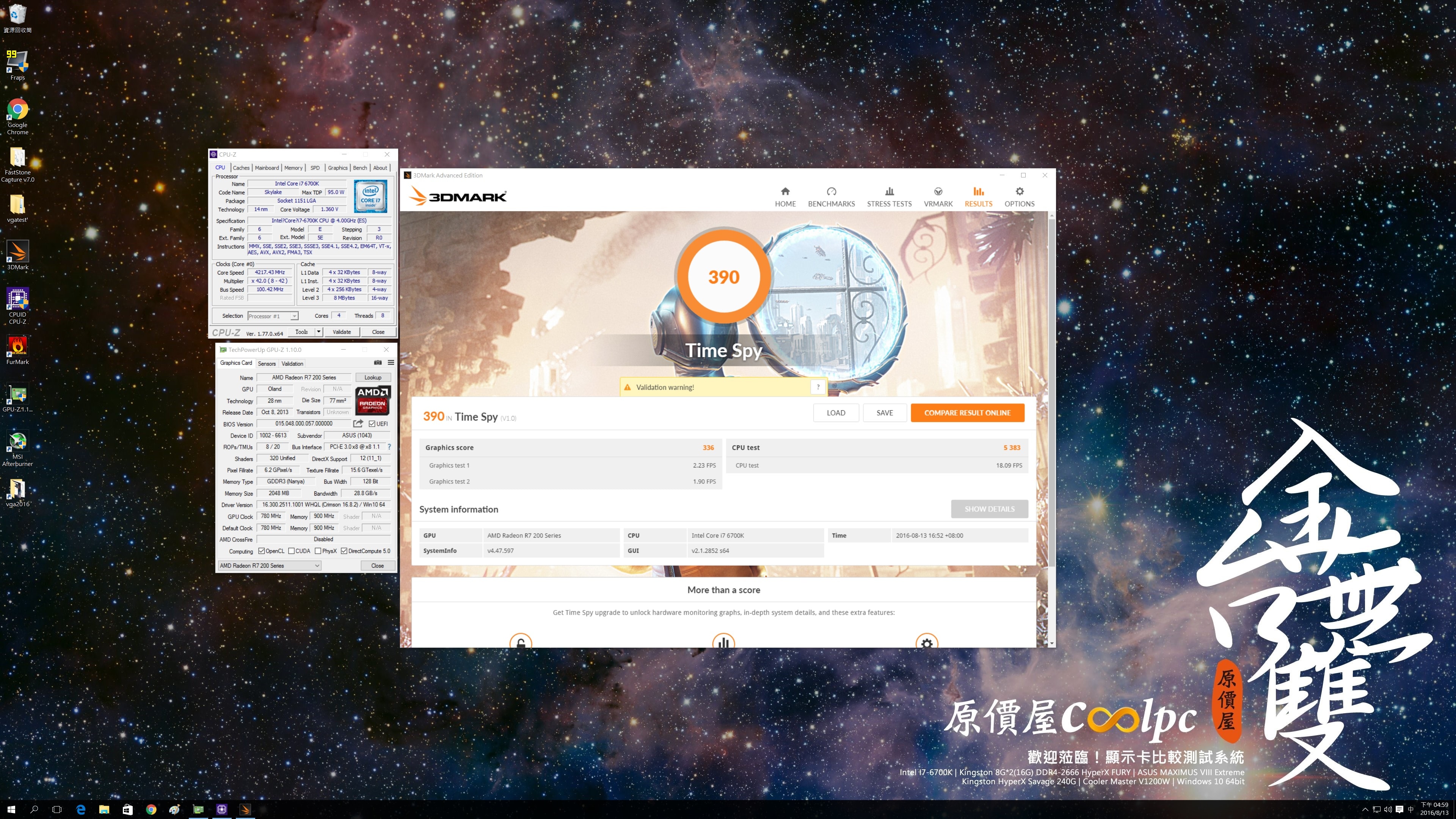This screenshot has width=1456, height=819.
Task: Click the Validation warning banner
Action: [x=723, y=387]
